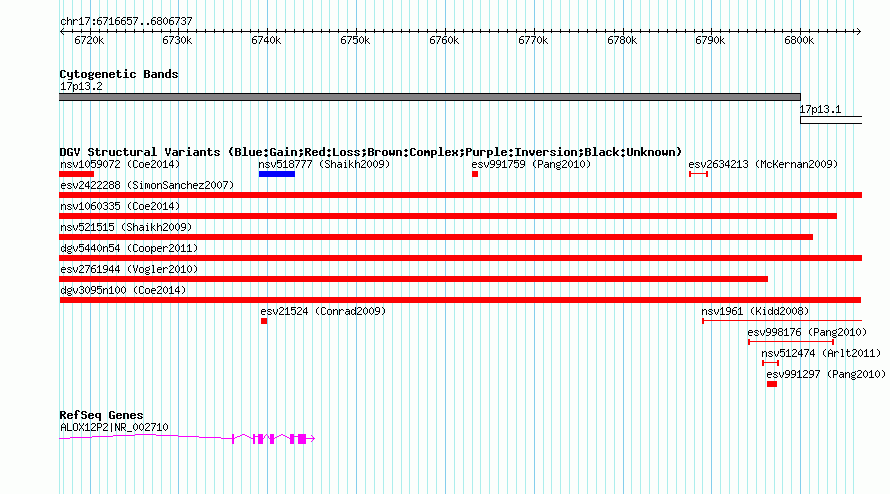Select the esv998176 red interval glyph
This screenshot has height=494, width=890.
[791, 342]
